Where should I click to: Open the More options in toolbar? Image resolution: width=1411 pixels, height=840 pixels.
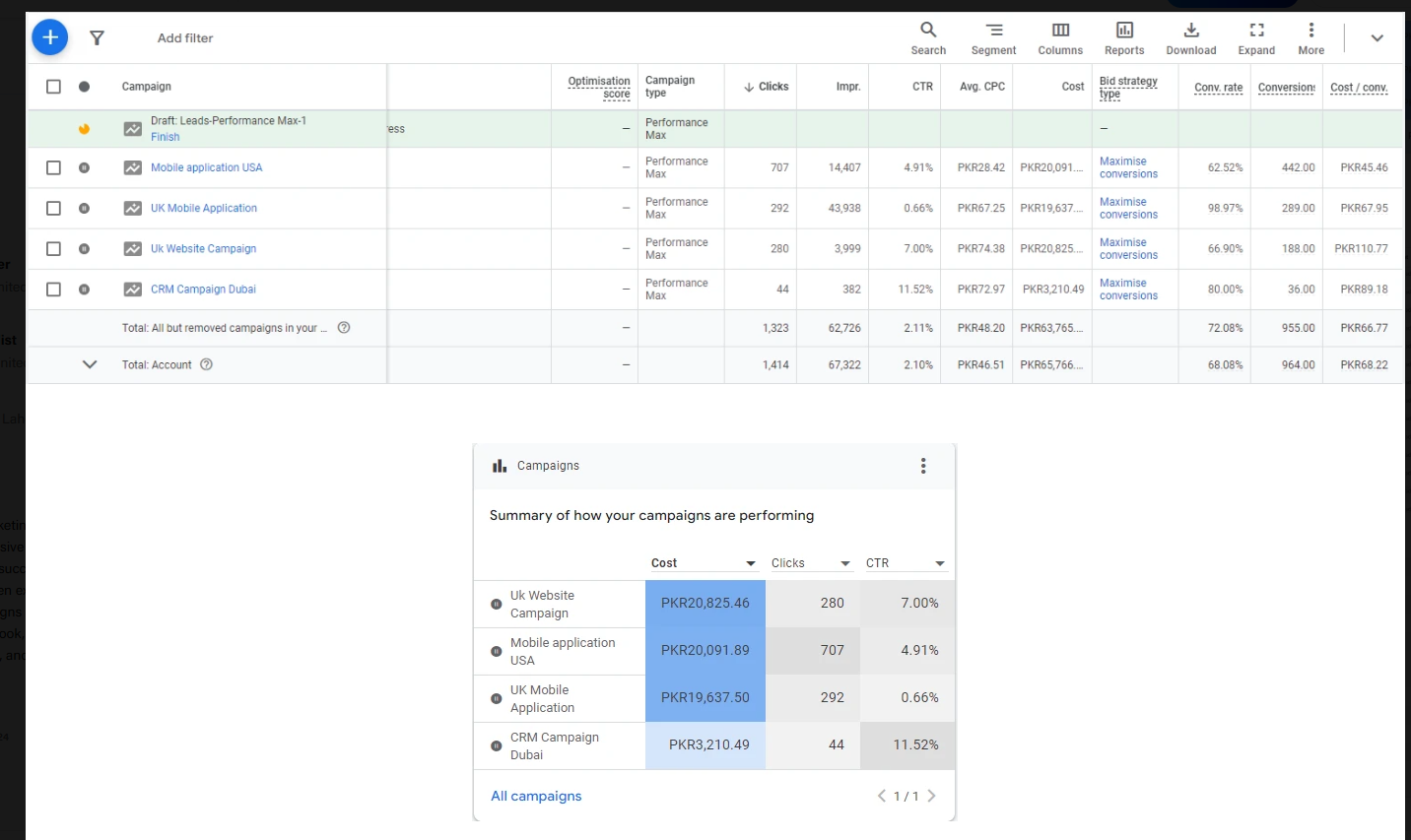pos(1310,38)
